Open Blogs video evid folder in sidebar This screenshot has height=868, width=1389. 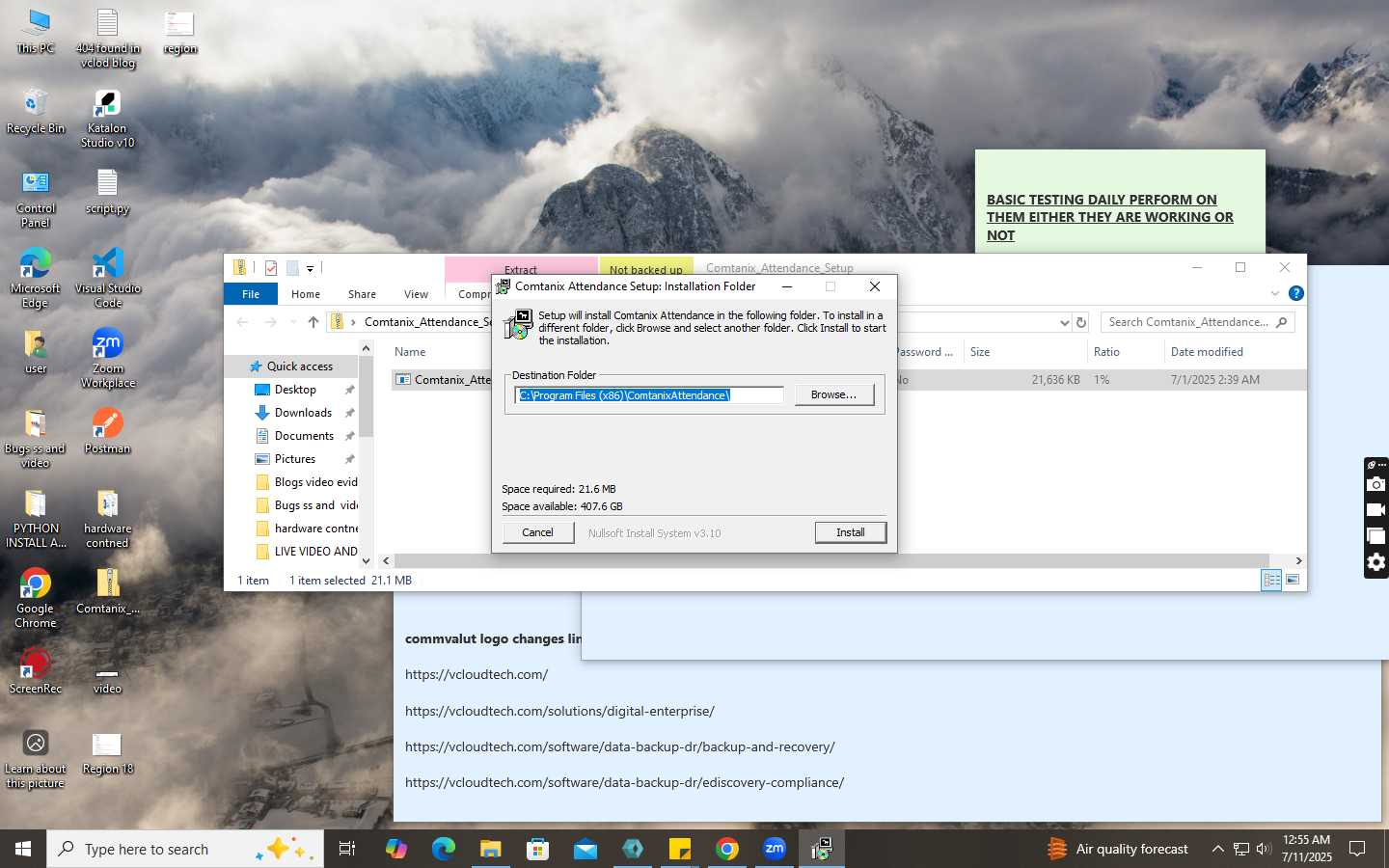pyautogui.click(x=307, y=482)
